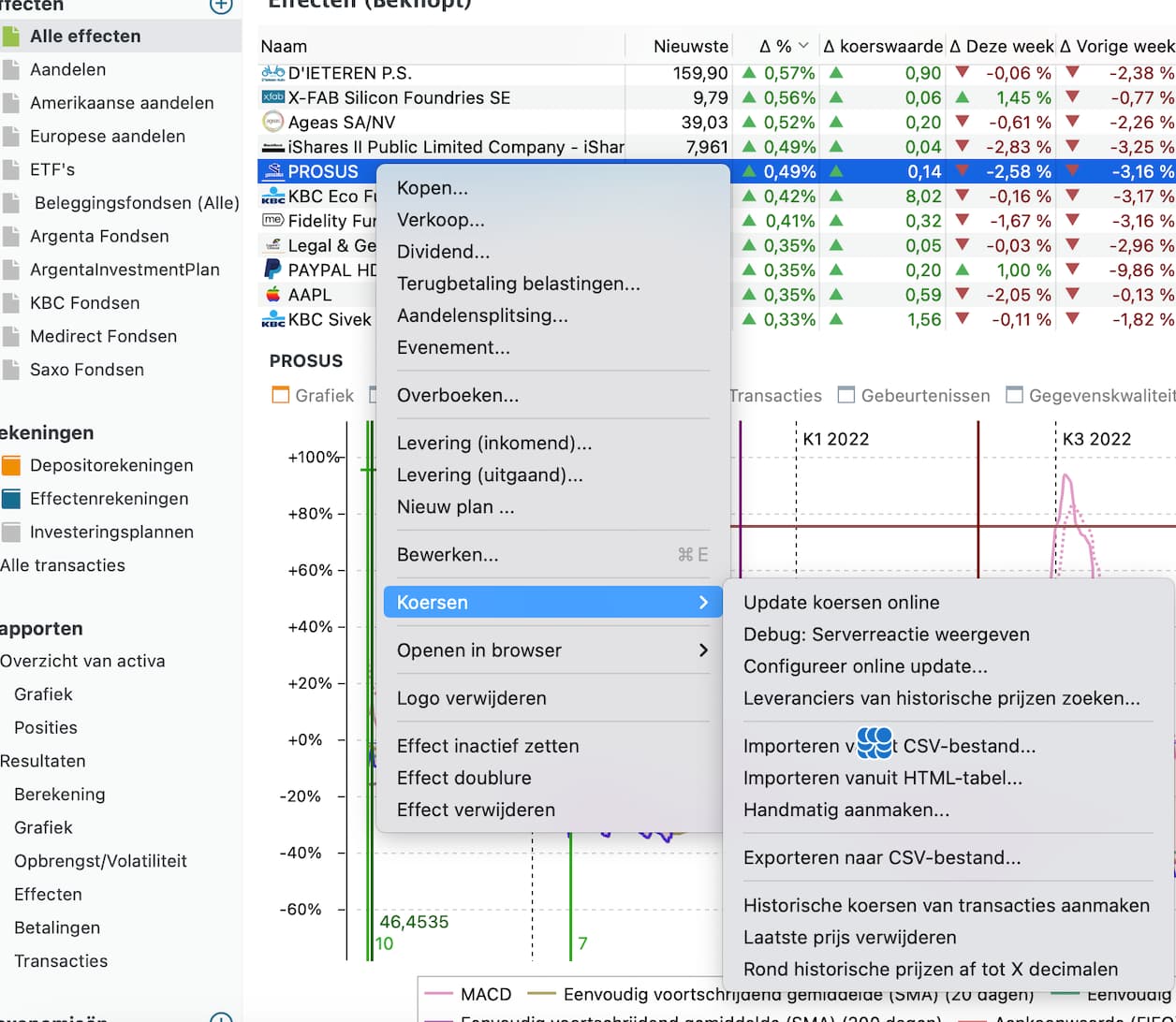Open Overzicht van activa report

82,661
